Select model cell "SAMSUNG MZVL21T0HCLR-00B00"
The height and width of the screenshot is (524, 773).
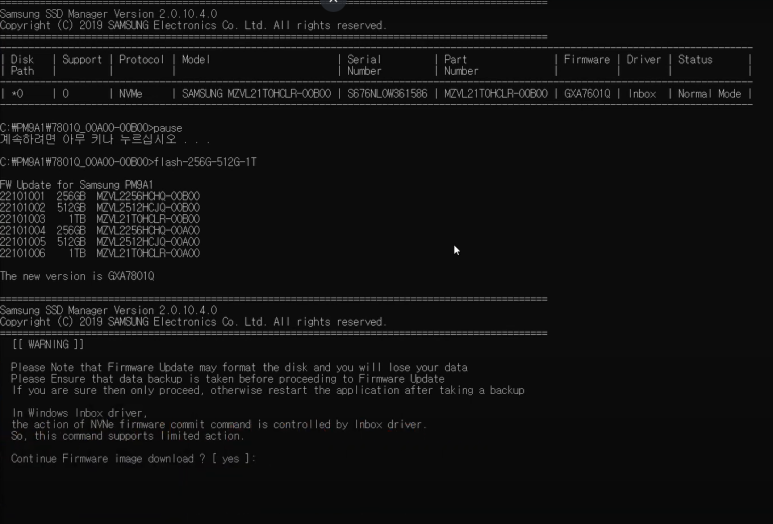pos(256,94)
